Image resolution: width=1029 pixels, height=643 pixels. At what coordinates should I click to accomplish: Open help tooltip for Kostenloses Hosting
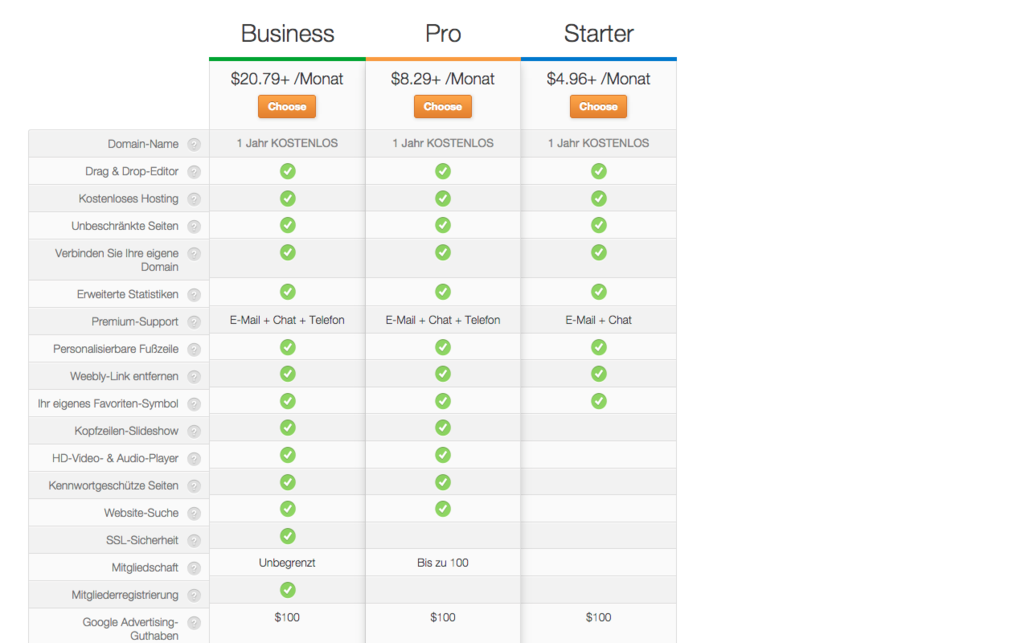[x=194, y=199]
